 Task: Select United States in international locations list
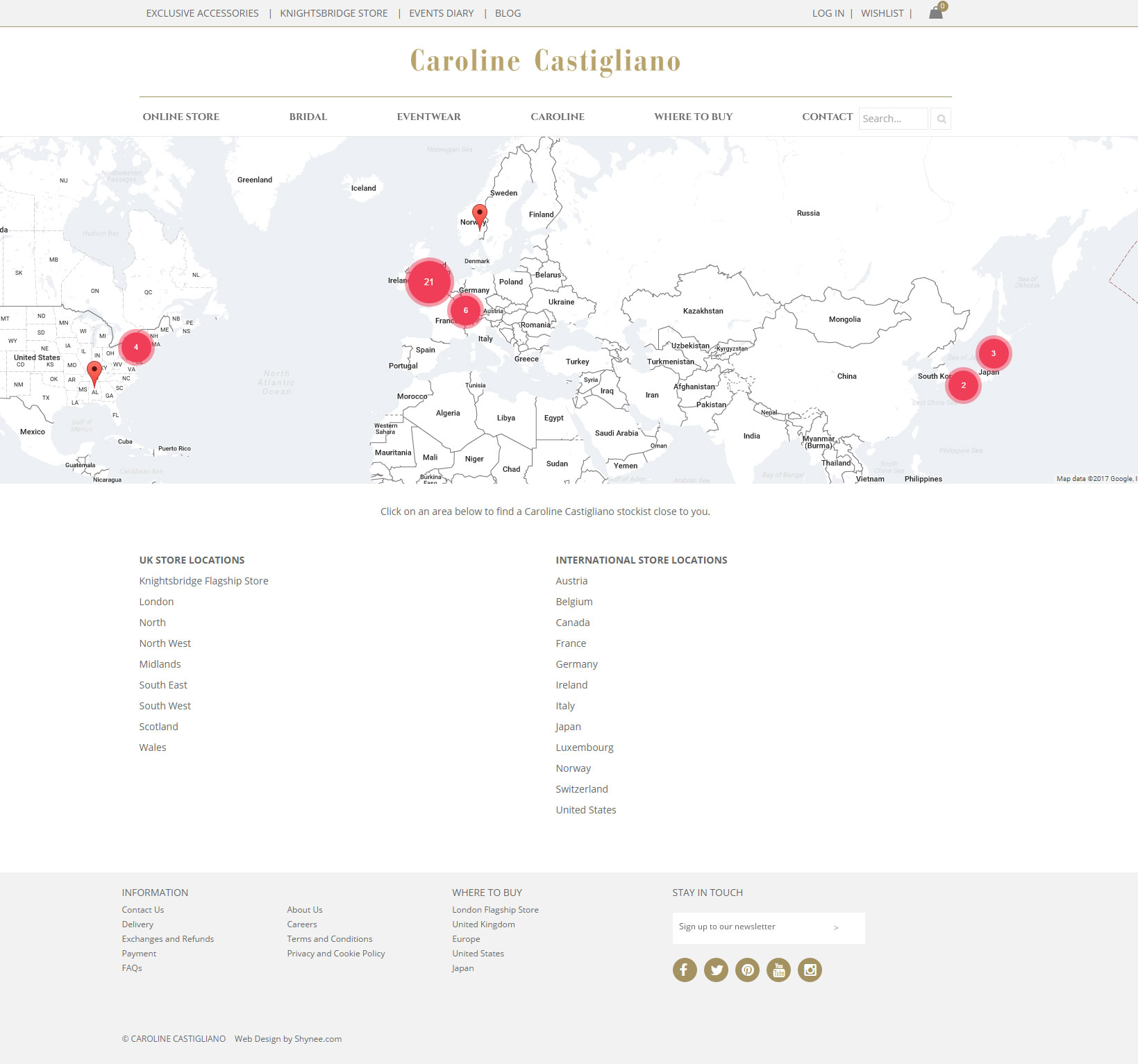[x=586, y=810]
